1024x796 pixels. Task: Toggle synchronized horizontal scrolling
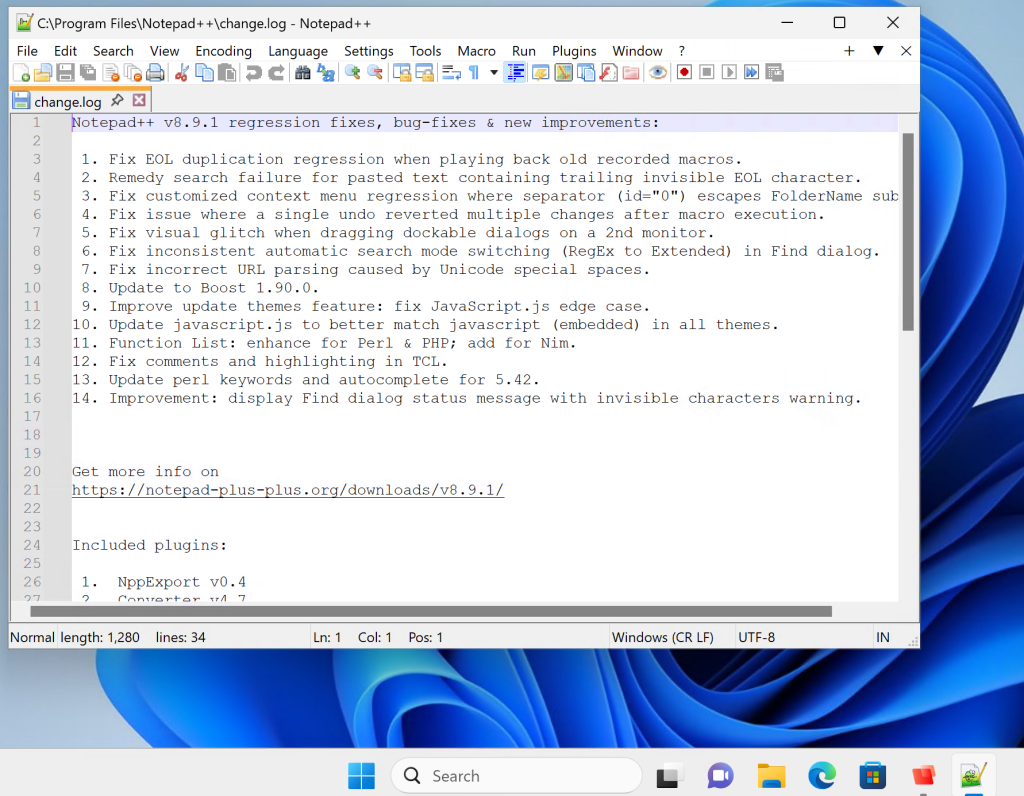tap(424, 72)
